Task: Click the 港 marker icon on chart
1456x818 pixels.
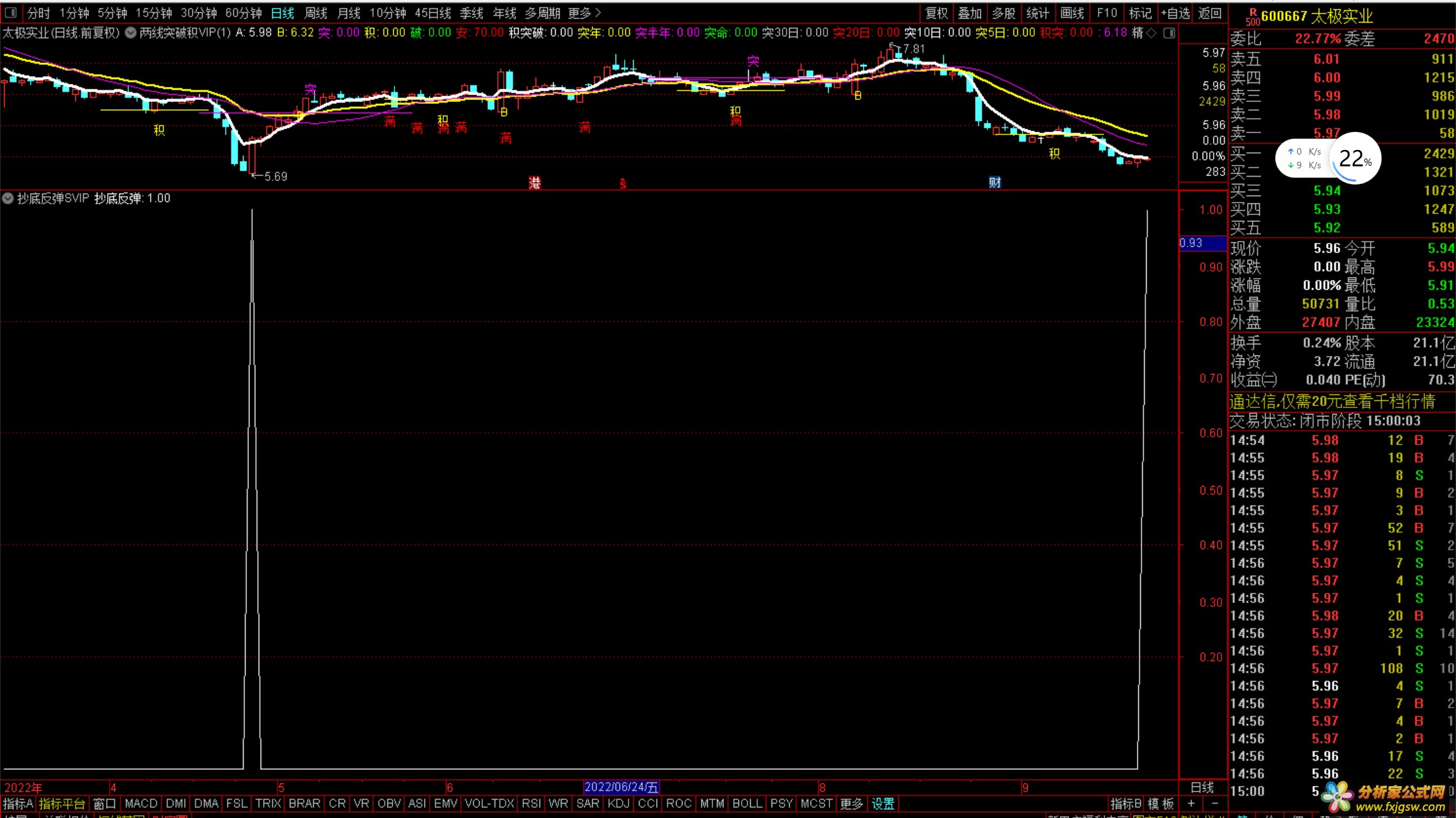Action: [534, 183]
